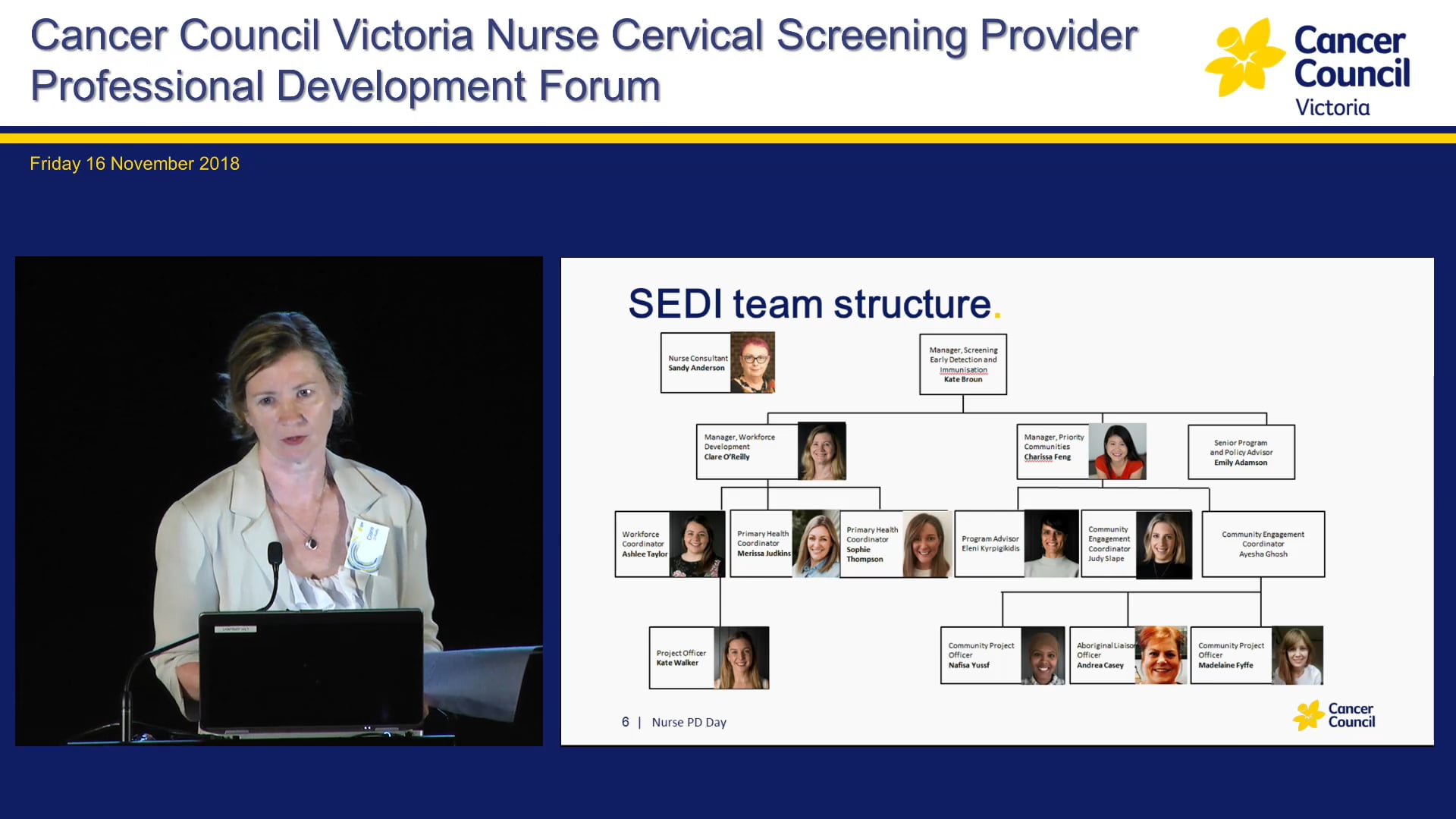This screenshot has height=819, width=1456.
Task: Select the Community Engagement Coordinator Ayesha Ghosh box
Action: pos(1263,544)
